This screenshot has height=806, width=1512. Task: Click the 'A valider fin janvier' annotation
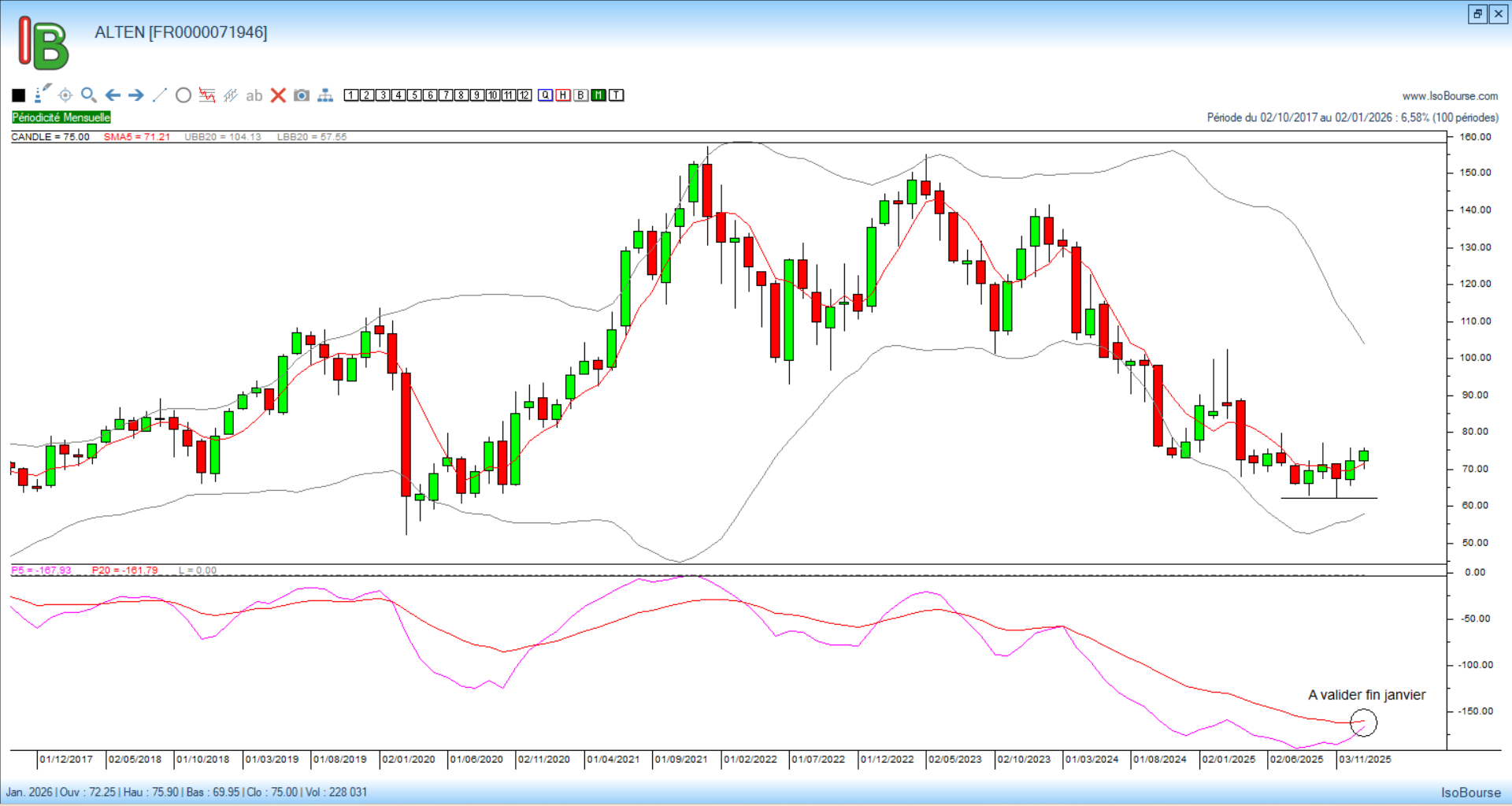(x=1366, y=695)
